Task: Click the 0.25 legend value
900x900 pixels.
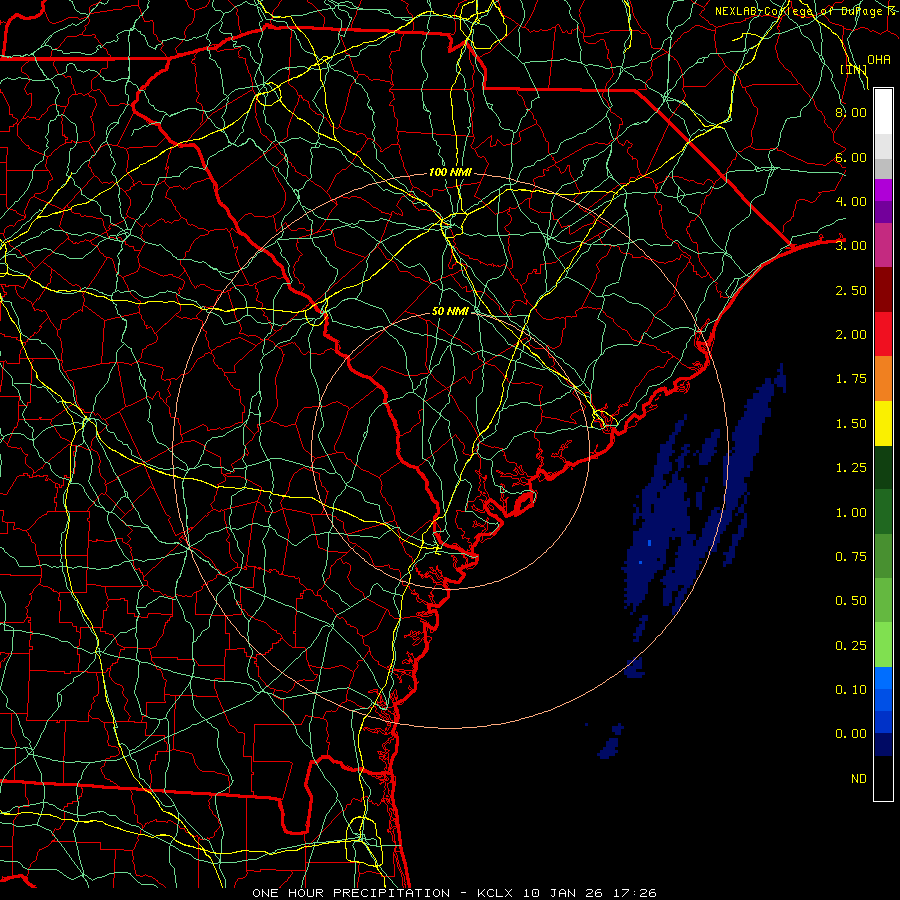Action: (851, 646)
